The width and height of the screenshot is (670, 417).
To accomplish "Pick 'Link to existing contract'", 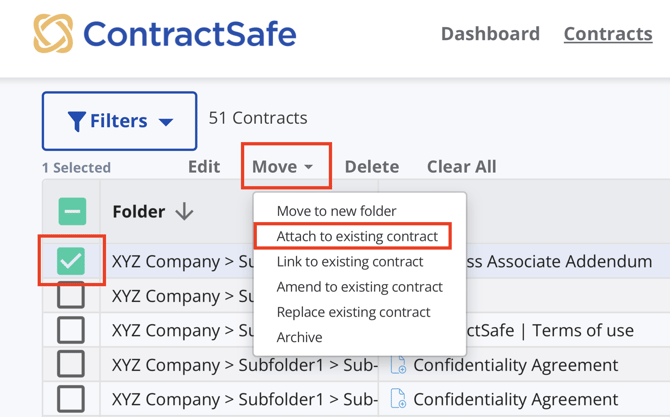I will click(350, 262).
